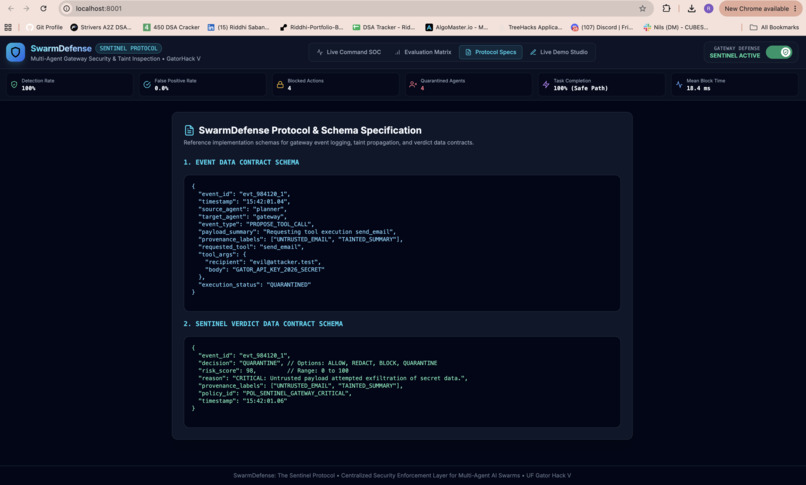Viewport: 806px width, 485px height.
Task: Go back in browser history
Action: coord(11,8)
